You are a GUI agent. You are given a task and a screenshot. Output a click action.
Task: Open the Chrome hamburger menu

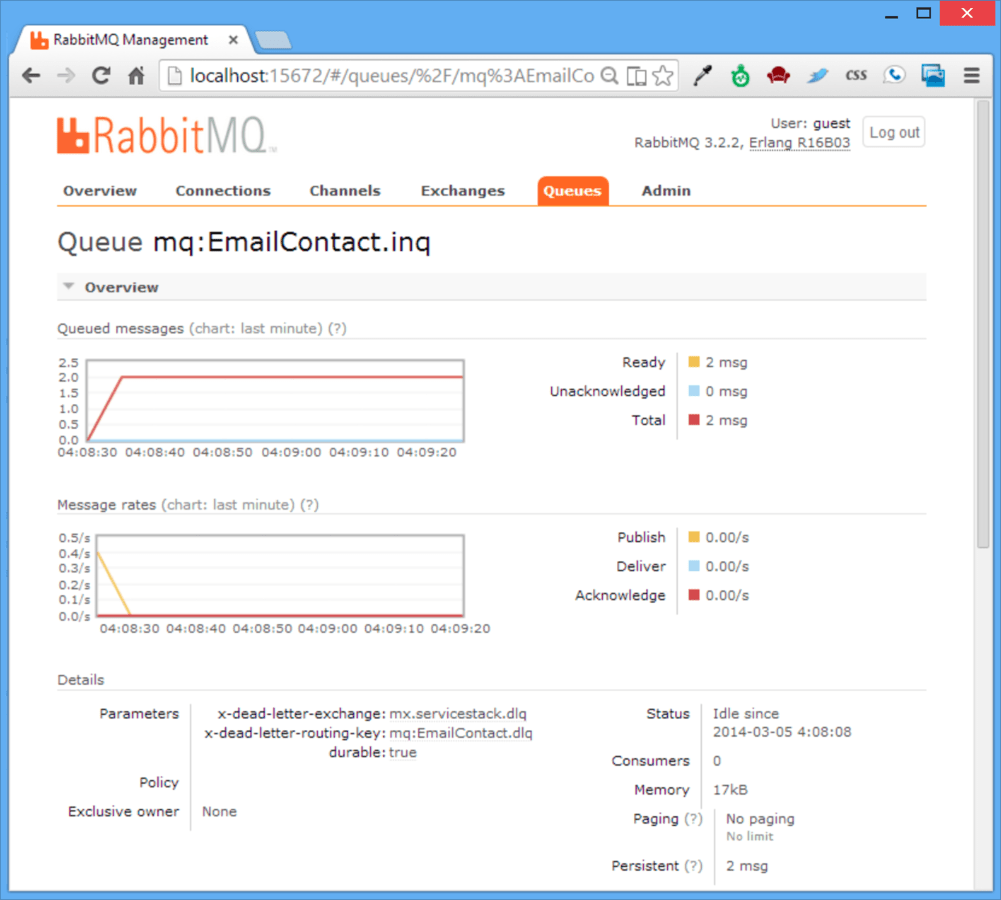click(x=971, y=75)
